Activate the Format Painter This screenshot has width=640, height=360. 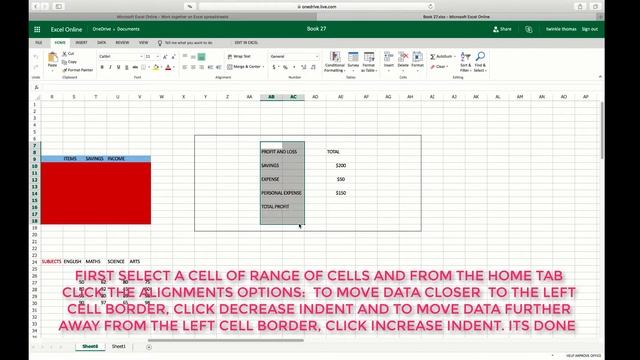77,70
